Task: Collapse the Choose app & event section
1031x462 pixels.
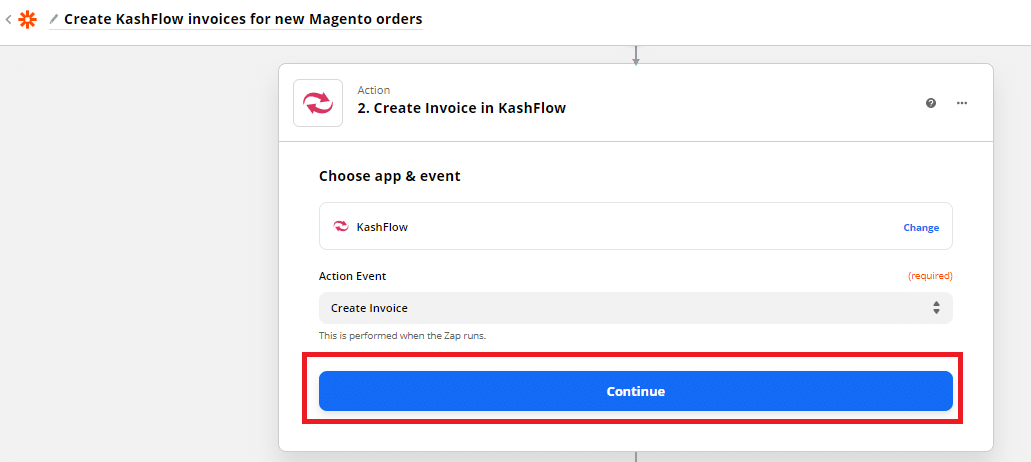Action: click(390, 176)
